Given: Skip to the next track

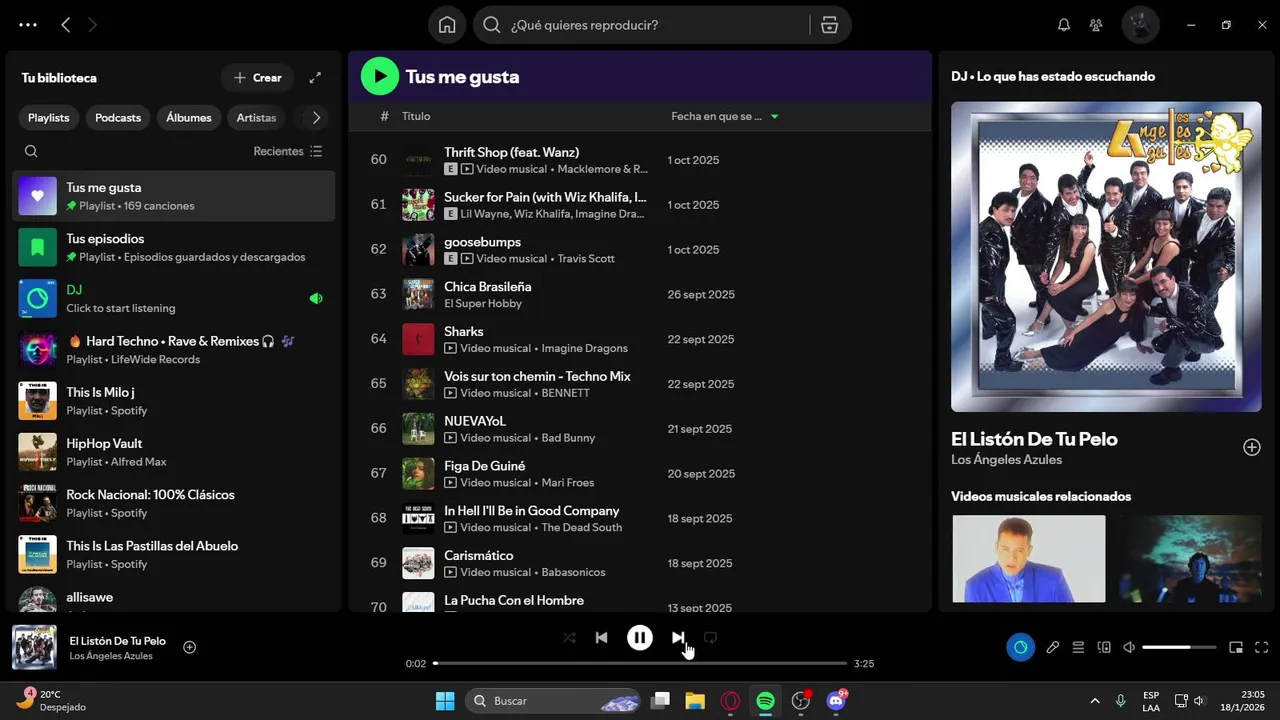Looking at the screenshot, I should [x=678, y=637].
